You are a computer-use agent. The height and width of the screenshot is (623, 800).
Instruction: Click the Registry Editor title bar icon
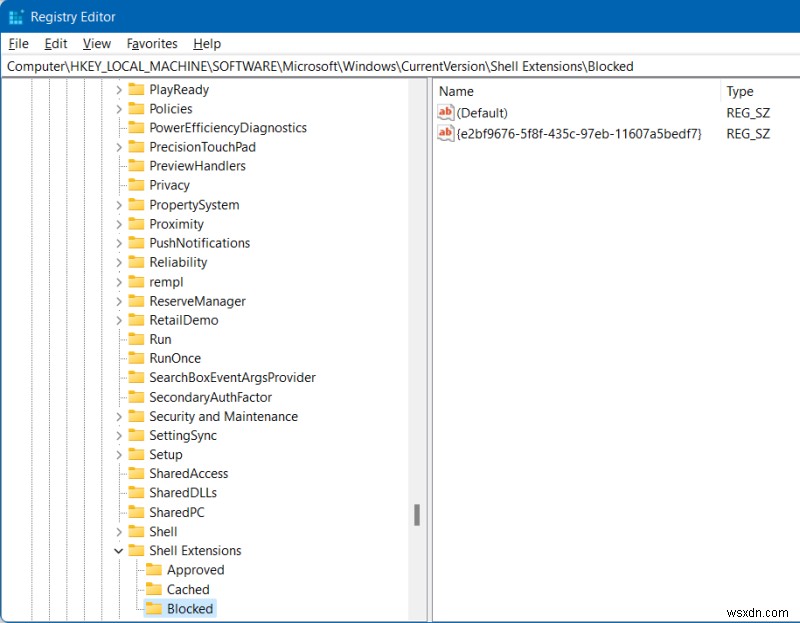(x=14, y=16)
